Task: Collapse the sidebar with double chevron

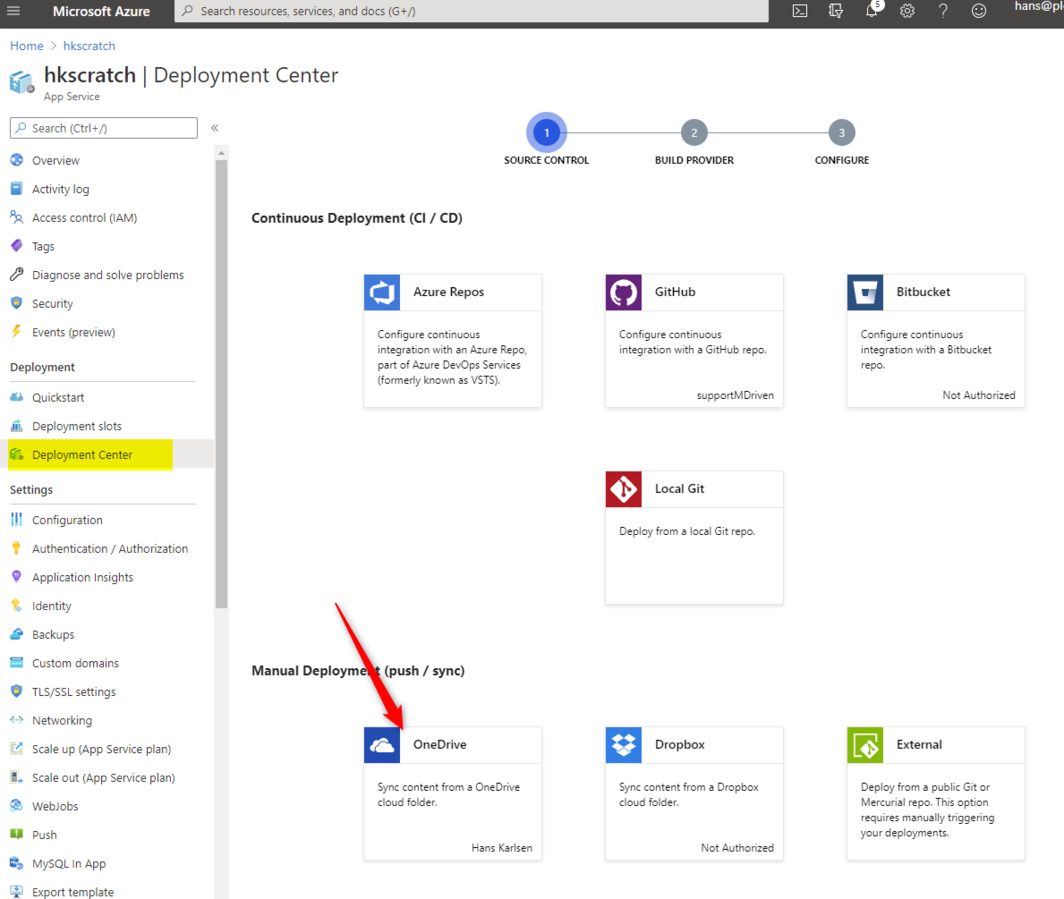Action: [214, 128]
